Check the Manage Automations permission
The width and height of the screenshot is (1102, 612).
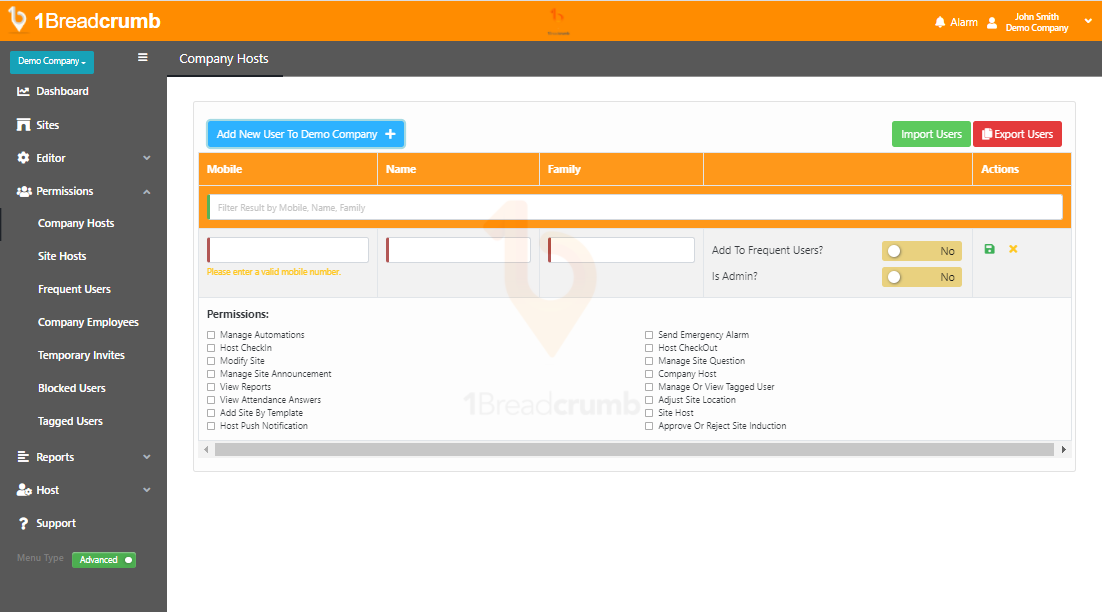point(211,335)
